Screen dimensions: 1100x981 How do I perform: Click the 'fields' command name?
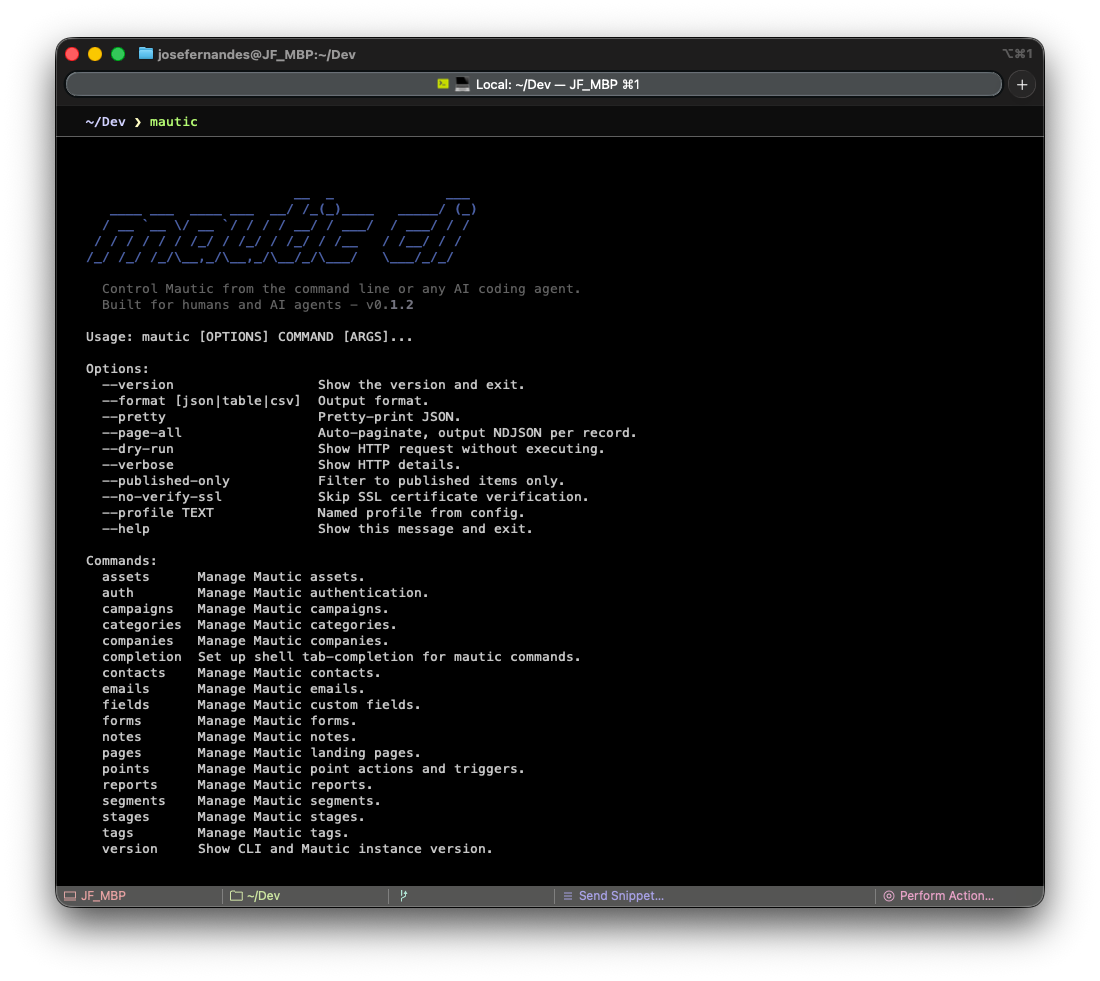point(126,705)
